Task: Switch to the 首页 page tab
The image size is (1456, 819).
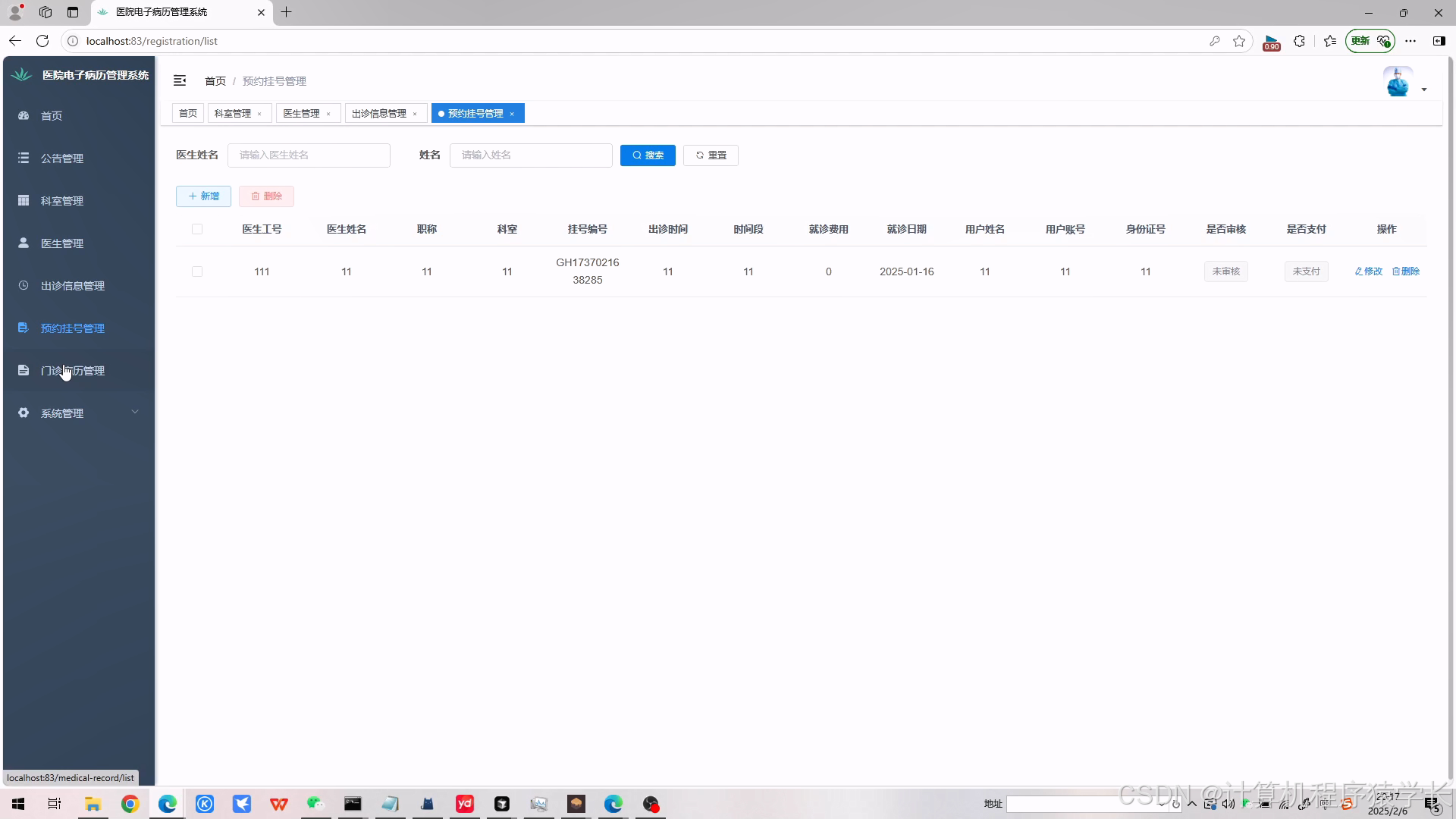Action: 188,113
